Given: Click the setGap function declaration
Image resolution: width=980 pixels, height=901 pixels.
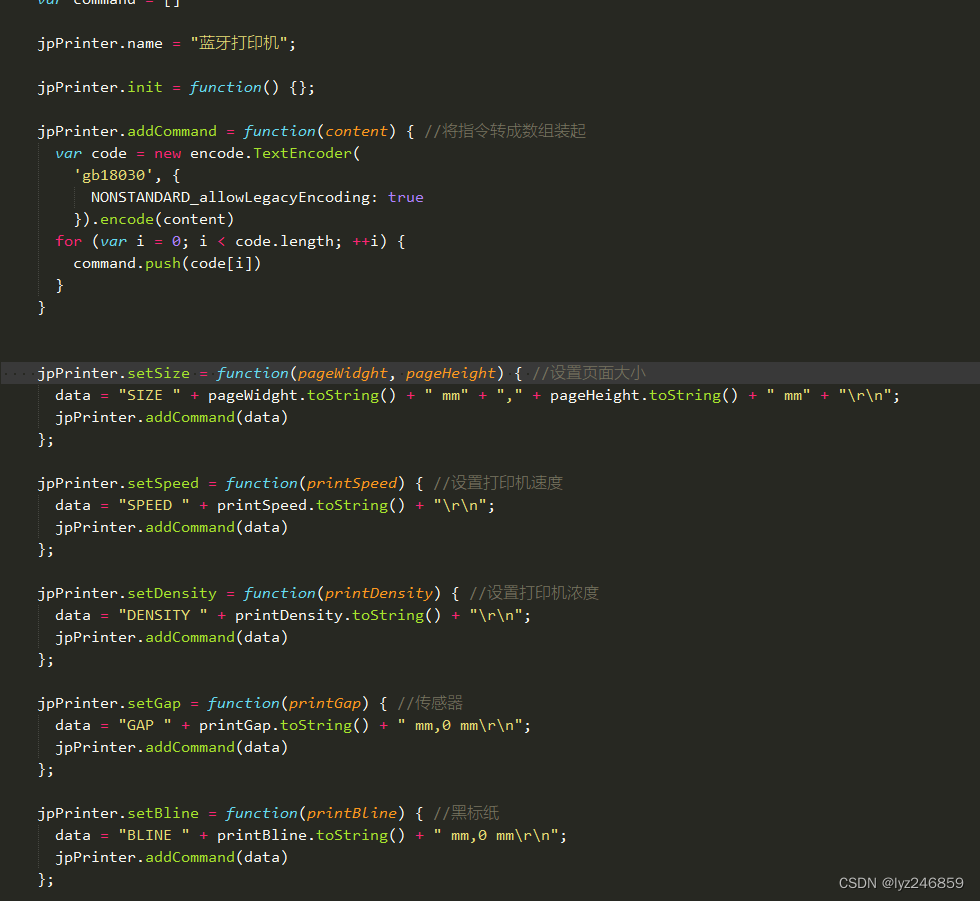Looking at the screenshot, I should pos(212,703).
